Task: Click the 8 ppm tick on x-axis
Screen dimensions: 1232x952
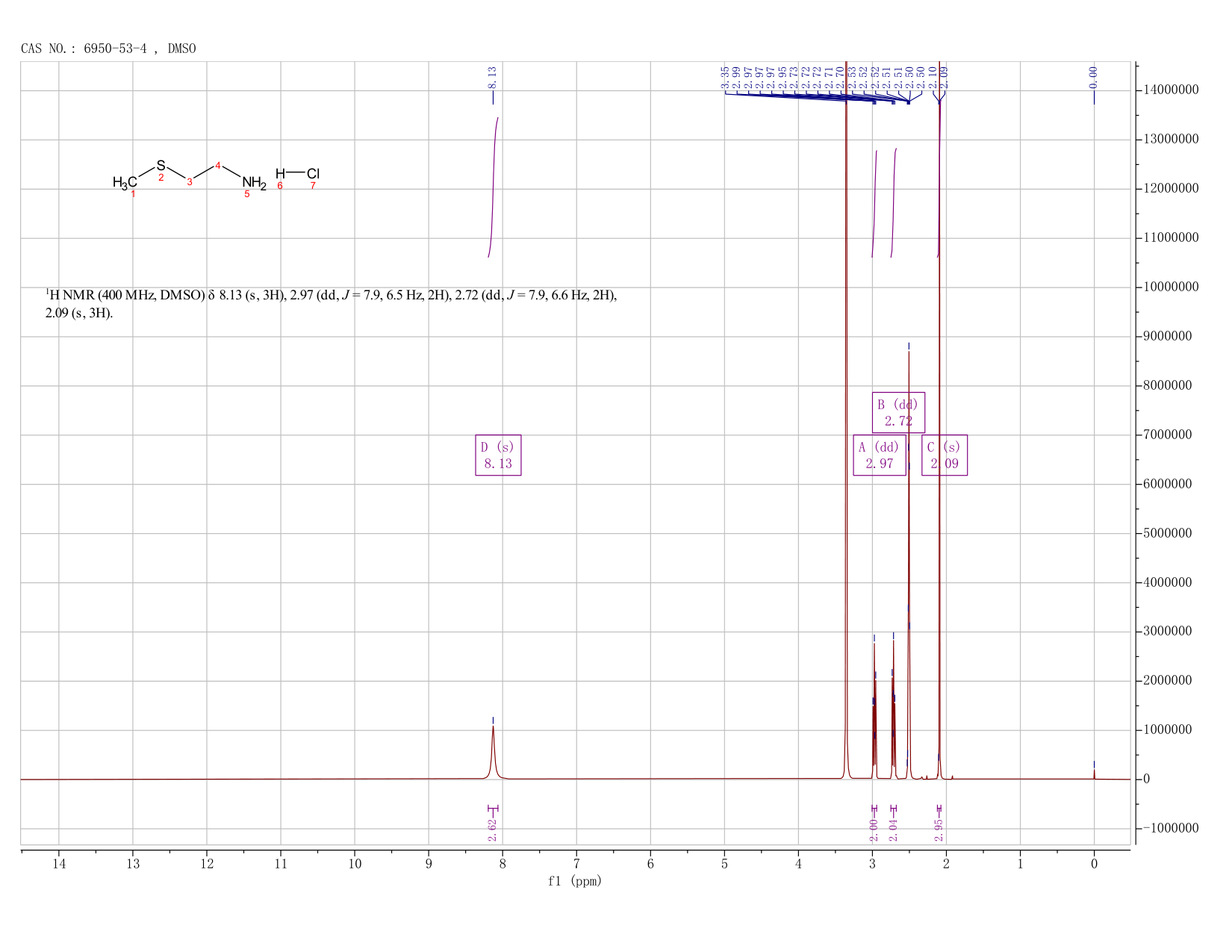Action: click(x=503, y=864)
